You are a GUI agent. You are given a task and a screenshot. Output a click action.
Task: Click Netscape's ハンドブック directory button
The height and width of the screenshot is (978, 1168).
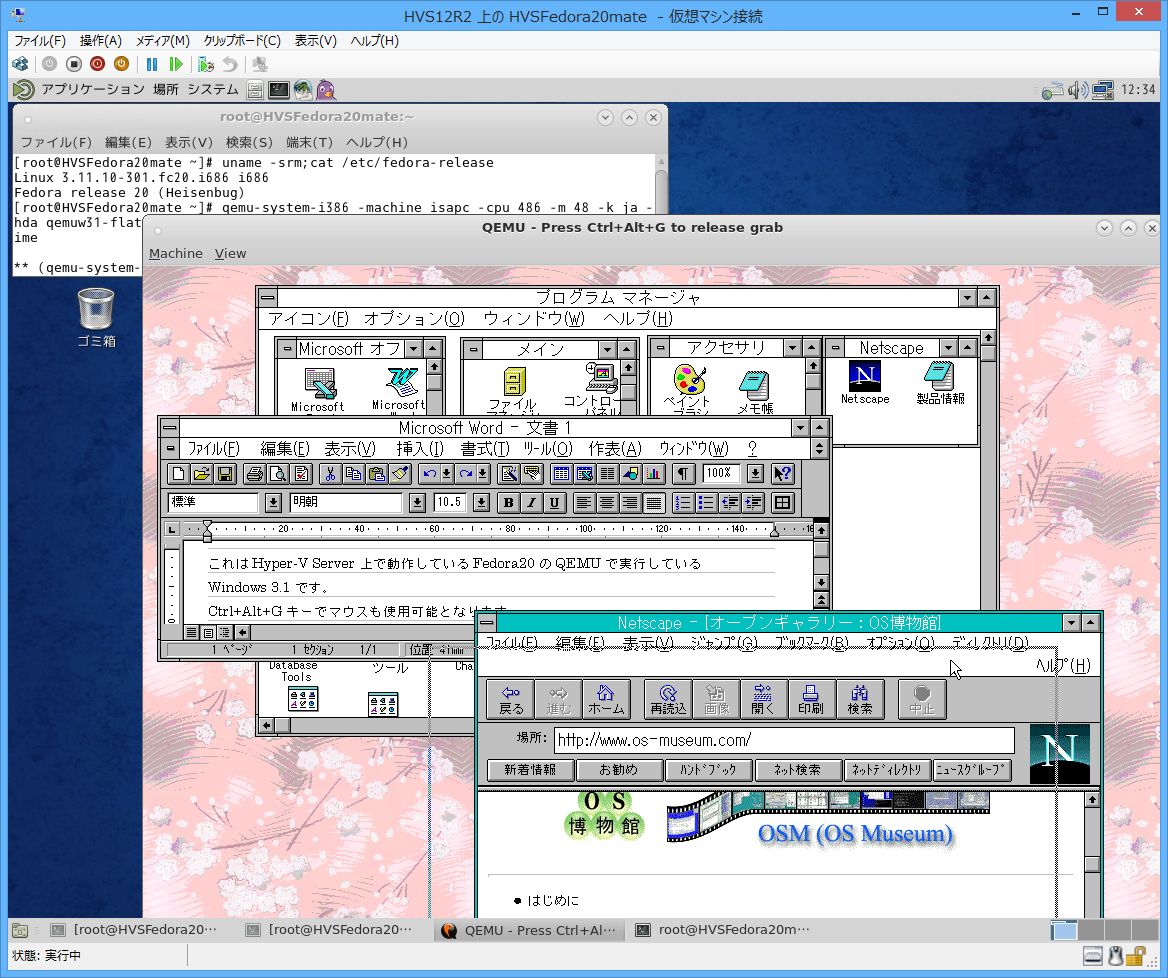708,769
